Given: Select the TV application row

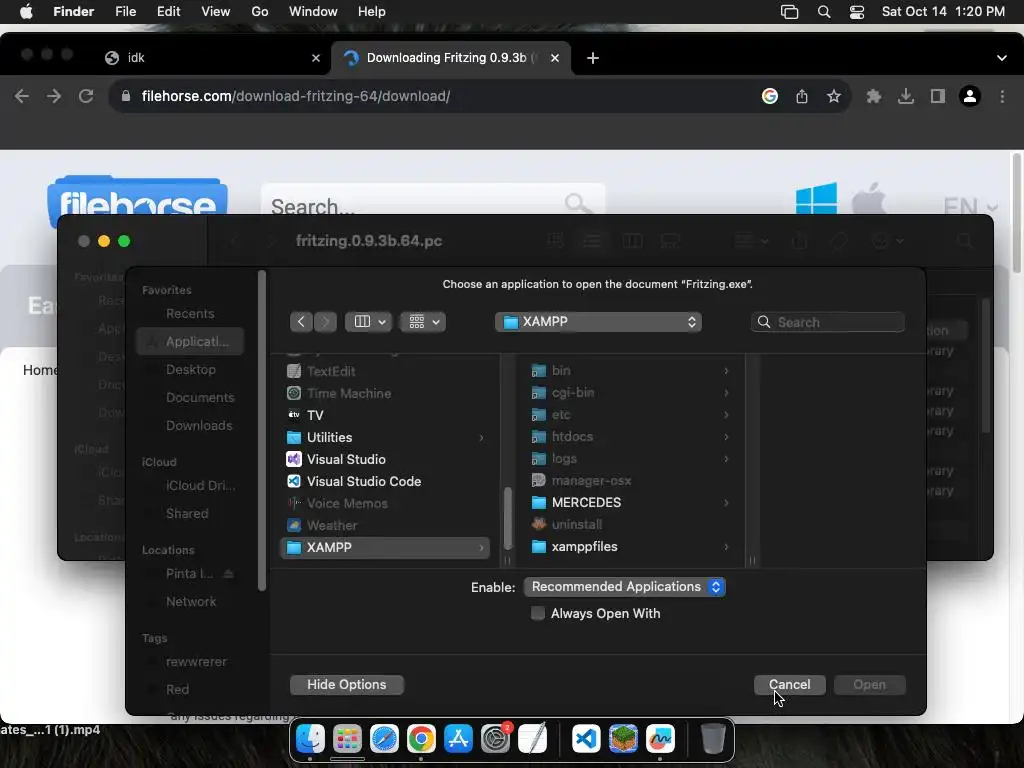Looking at the screenshot, I should tap(385, 415).
